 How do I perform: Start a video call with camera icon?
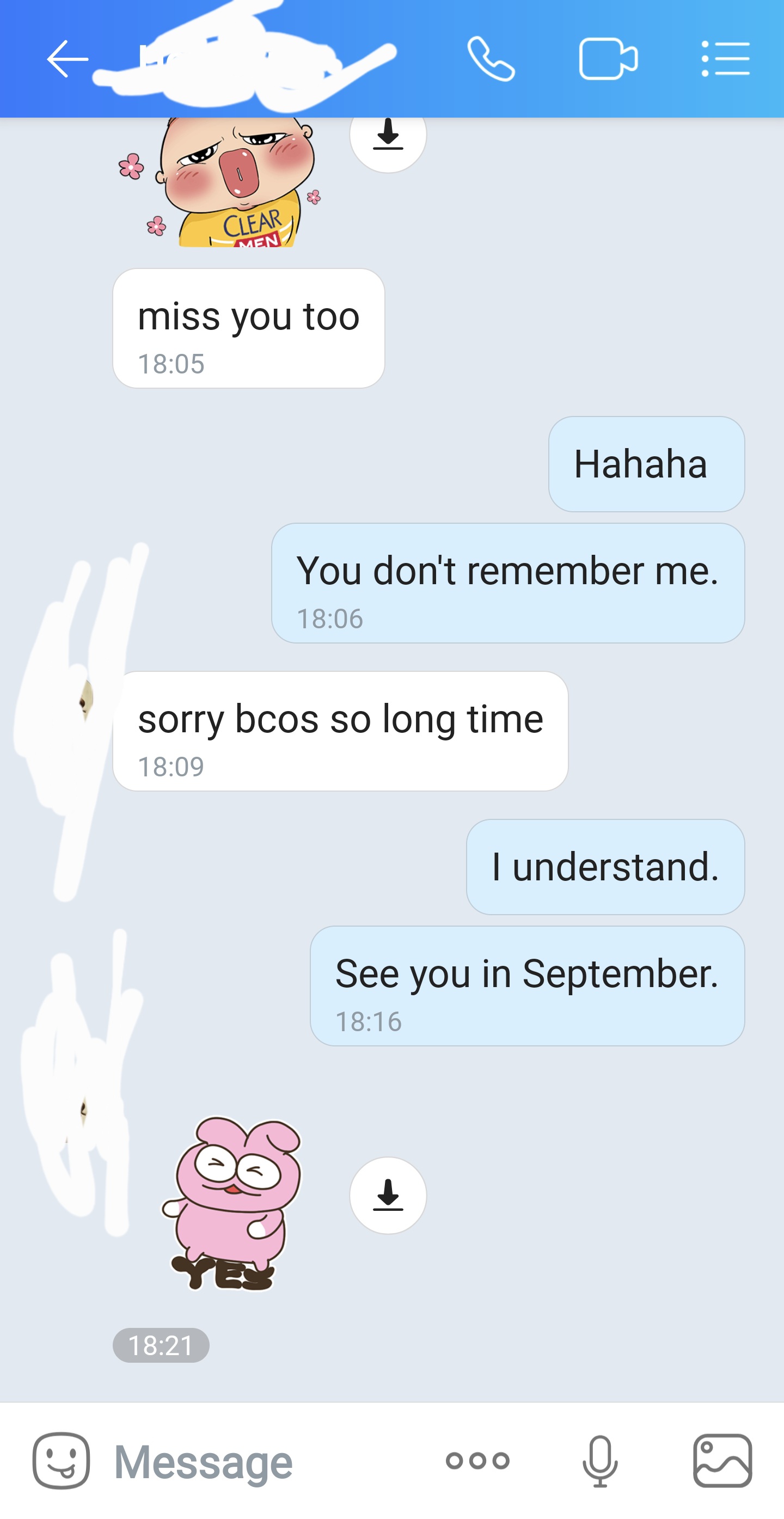[x=608, y=59]
